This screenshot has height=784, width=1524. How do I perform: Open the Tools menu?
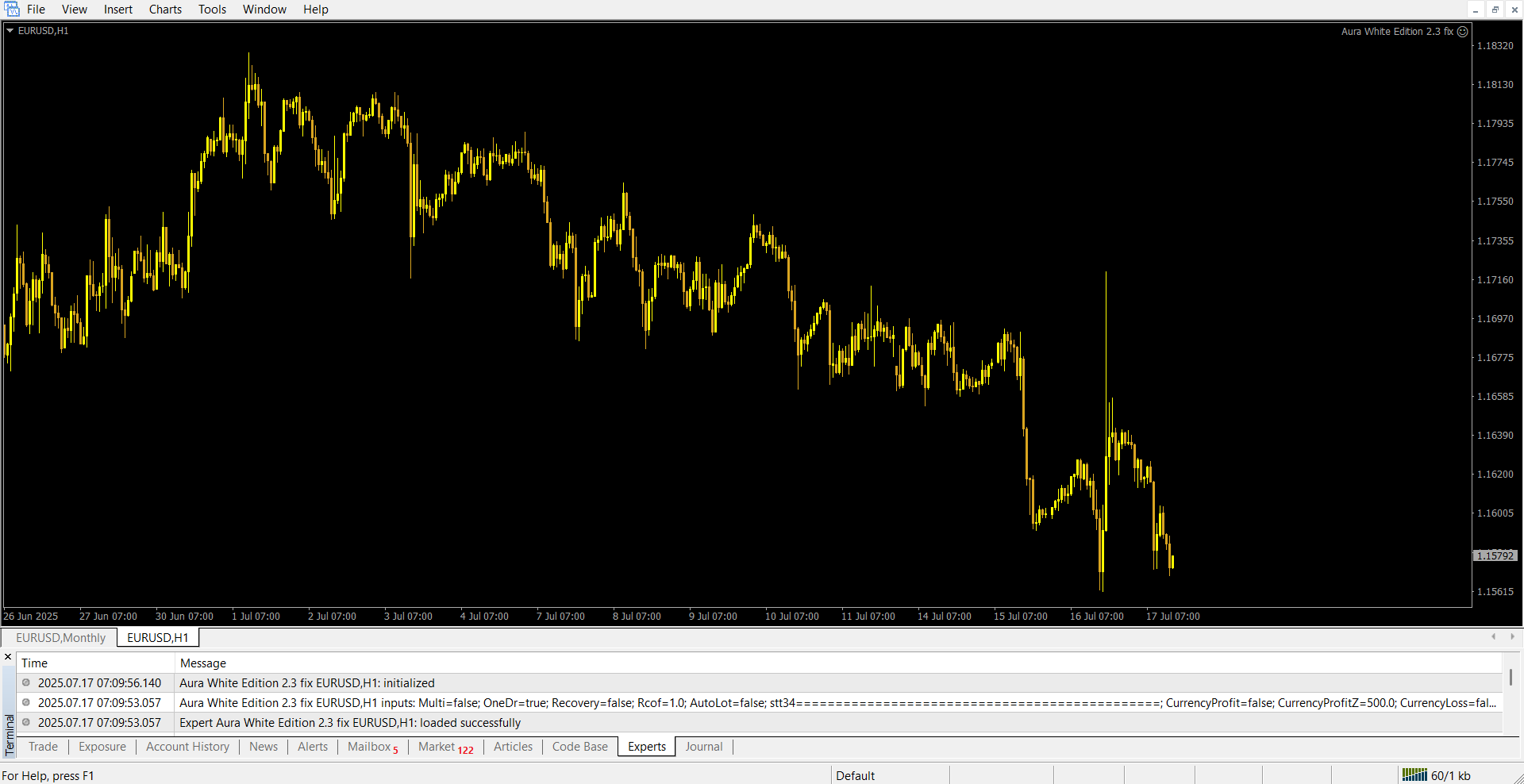pos(212,10)
